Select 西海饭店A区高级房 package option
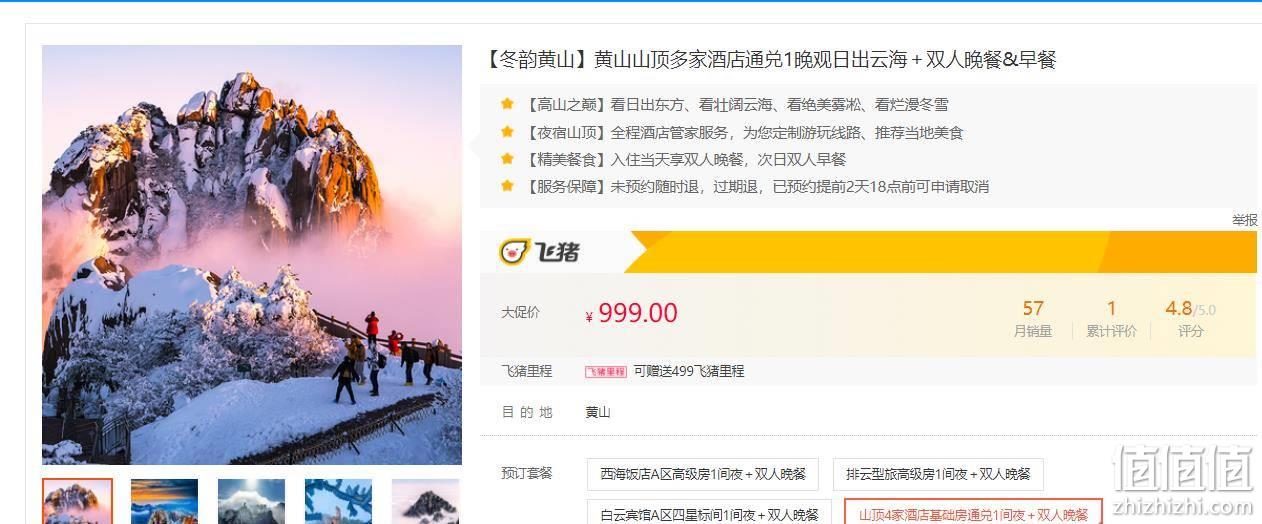This screenshot has height=524, width=1262. [703, 474]
